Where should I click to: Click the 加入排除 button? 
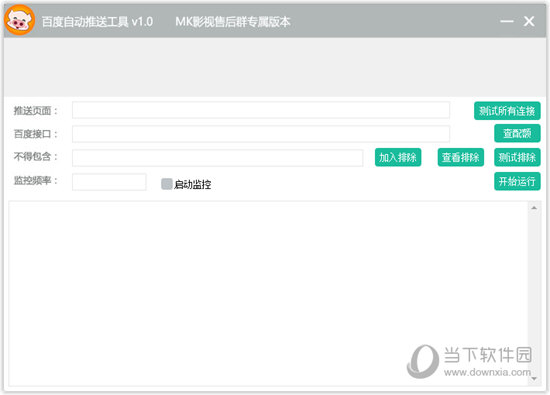pos(398,157)
